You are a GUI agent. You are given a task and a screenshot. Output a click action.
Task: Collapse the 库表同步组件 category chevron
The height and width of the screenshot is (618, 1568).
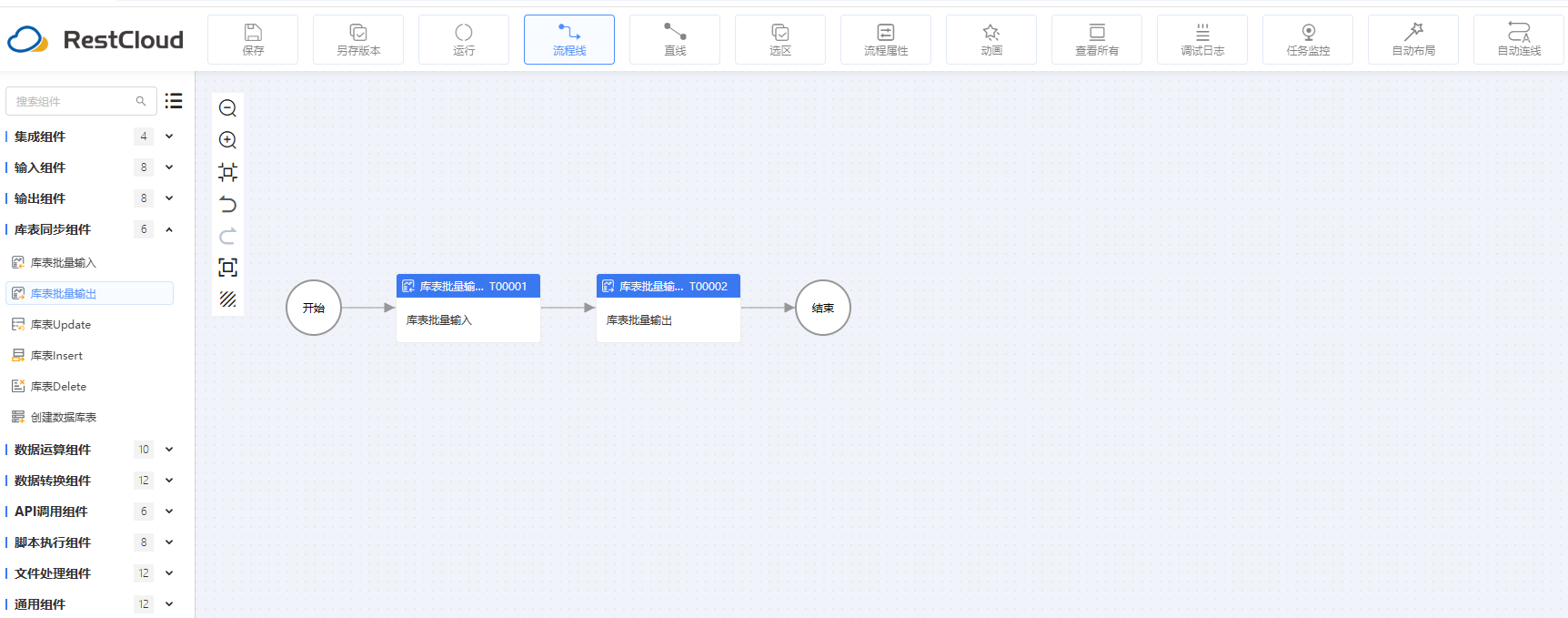(169, 229)
